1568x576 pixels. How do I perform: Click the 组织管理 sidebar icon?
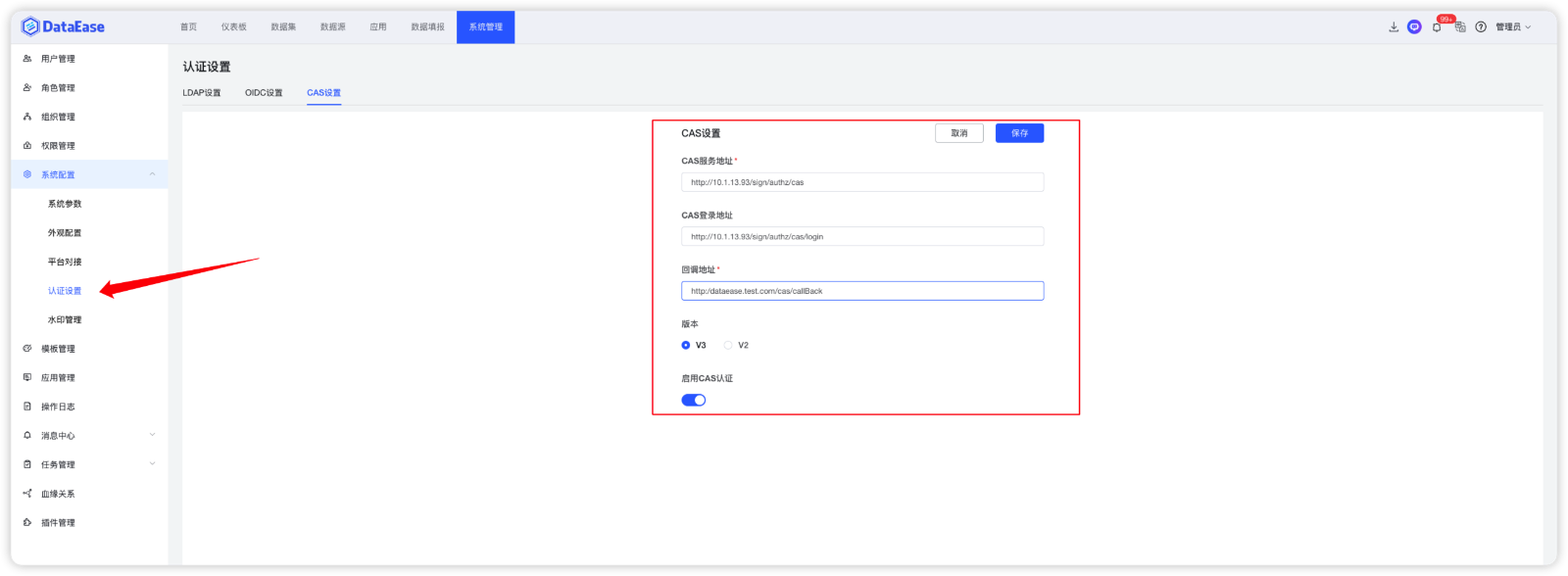(27, 117)
